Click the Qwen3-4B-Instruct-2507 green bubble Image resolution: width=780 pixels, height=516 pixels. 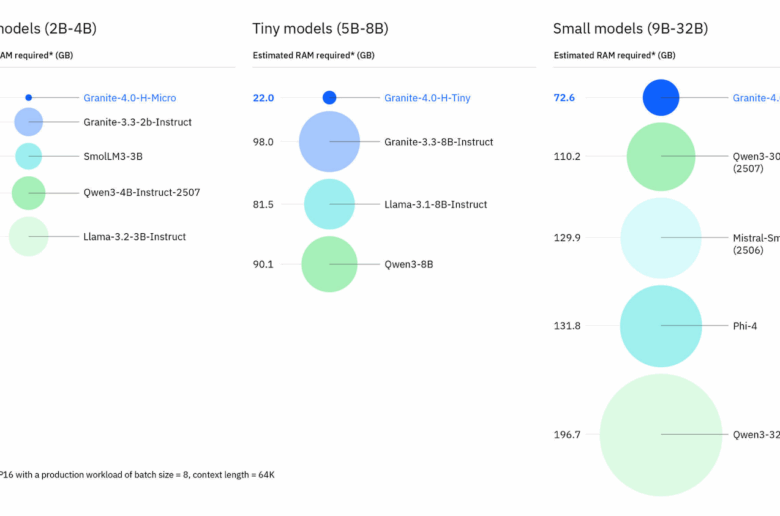pyautogui.click(x=29, y=192)
